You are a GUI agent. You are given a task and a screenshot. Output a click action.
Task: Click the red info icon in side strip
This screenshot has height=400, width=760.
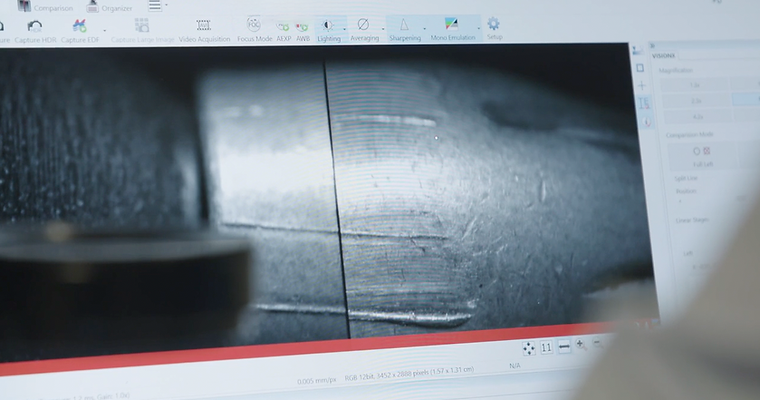tap(647, 122)
